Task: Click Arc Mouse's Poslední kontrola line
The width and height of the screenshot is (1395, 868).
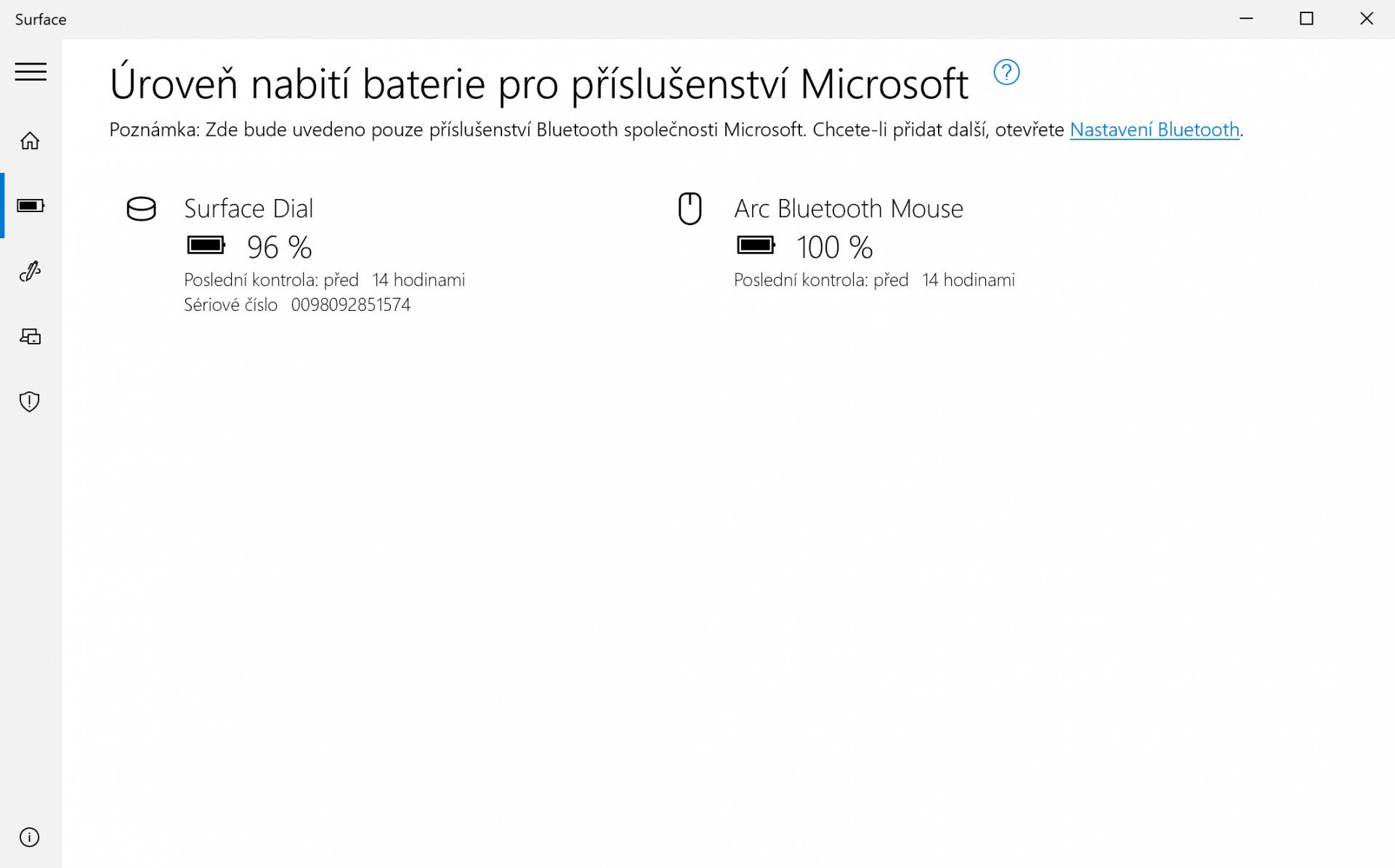Action: point(875,280)
